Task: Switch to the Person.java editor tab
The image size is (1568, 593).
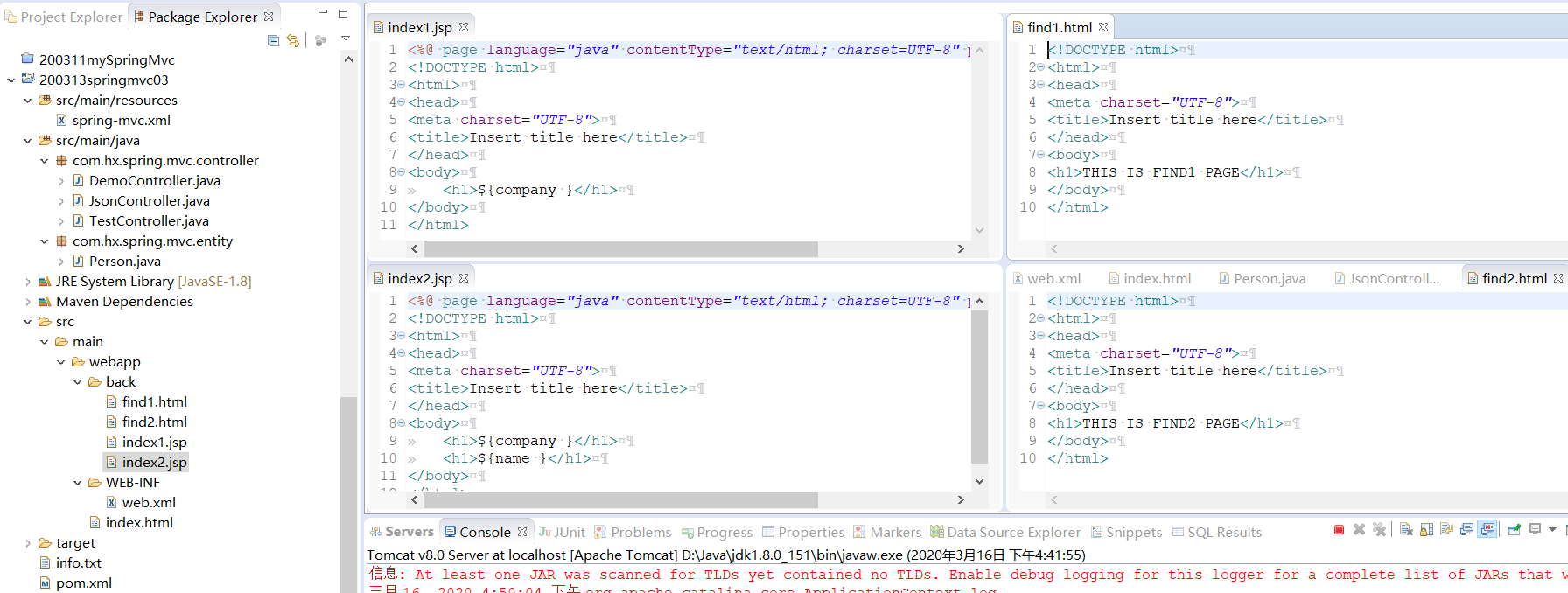Action: coord(1262,278)
